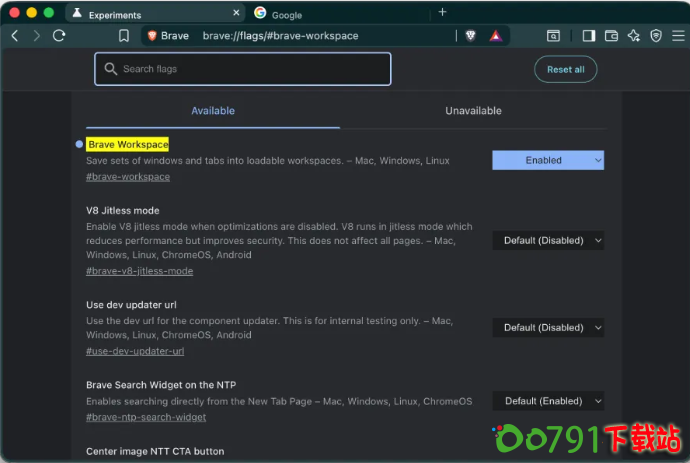
Task: Close the Experiments tab
Action: (x=236, y=13)
